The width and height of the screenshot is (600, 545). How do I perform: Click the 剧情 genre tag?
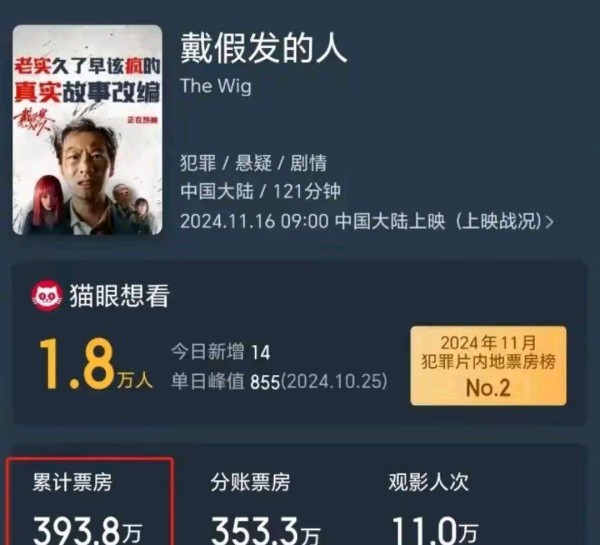click(x=308, y=163)
